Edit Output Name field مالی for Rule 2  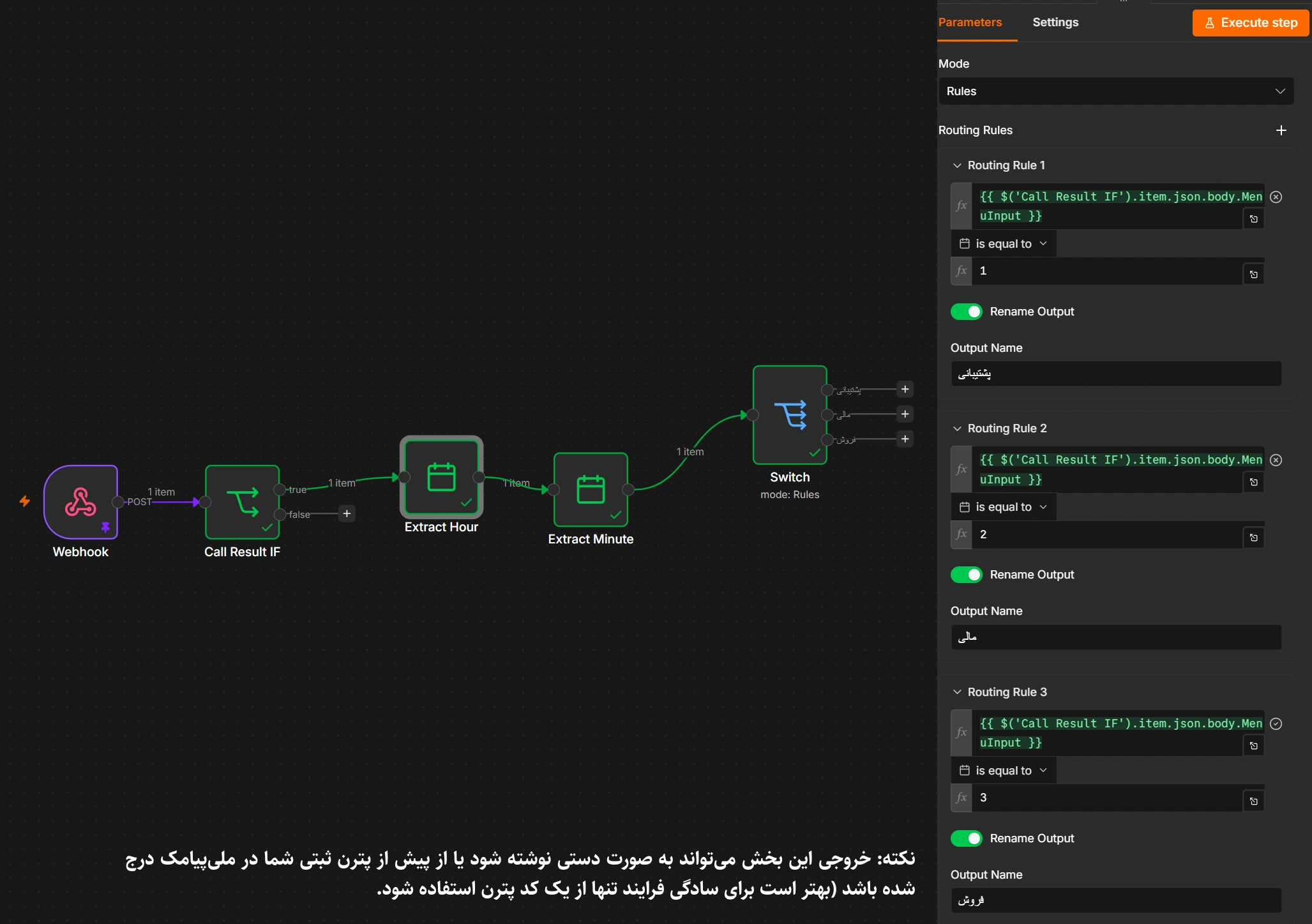(x=1116, y=637)
